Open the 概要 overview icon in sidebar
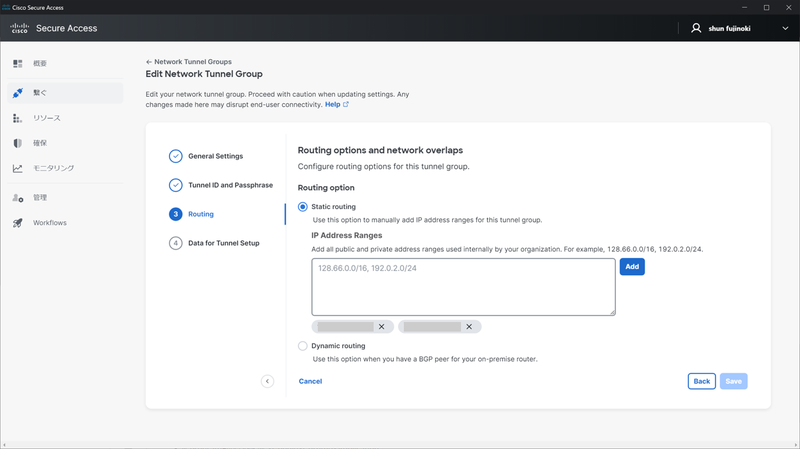The height and width of the screenshot is (449, 800). click(x=18, y=63)
